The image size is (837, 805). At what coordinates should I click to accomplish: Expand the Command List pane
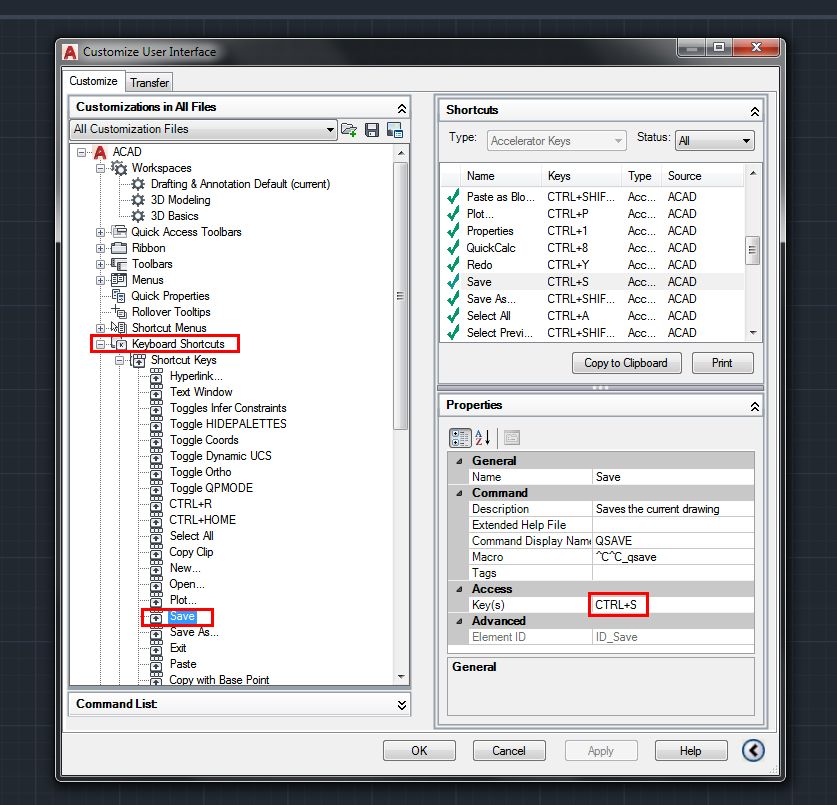coord(401,705)
